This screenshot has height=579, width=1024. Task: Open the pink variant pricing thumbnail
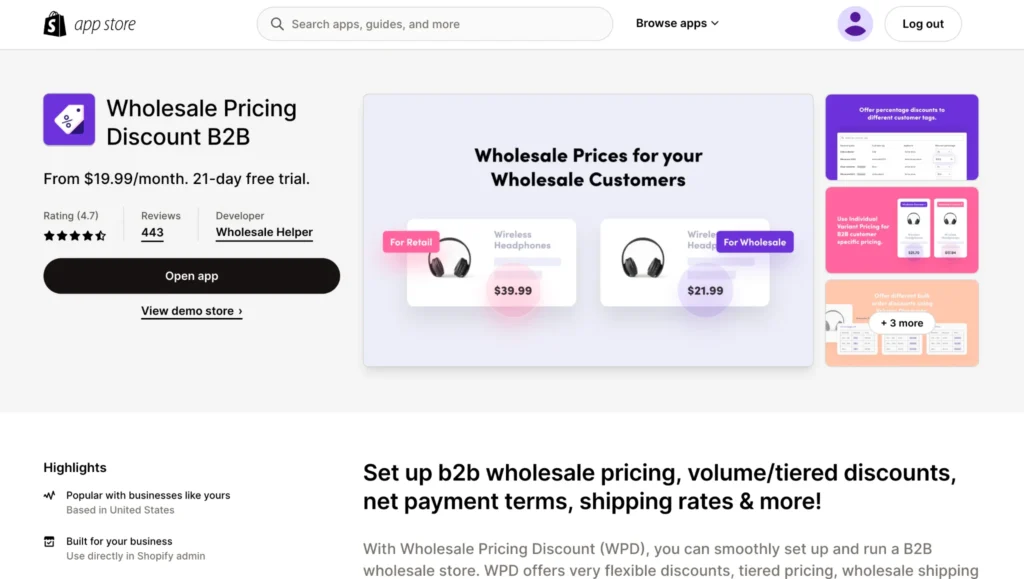[x=901, y=230]
